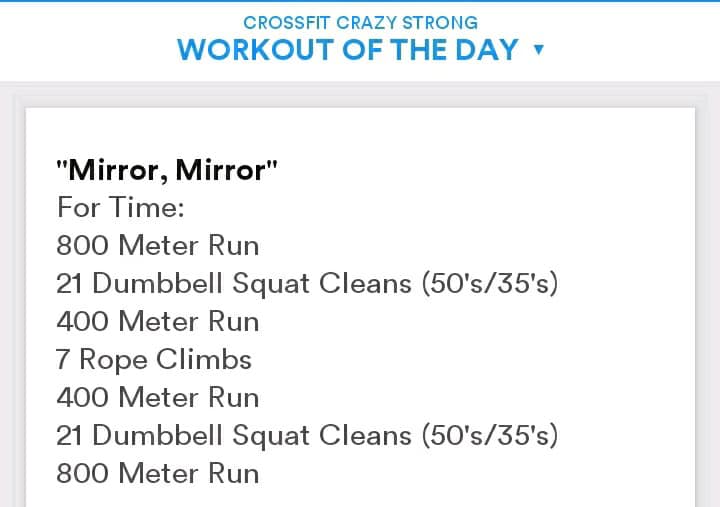Click the (50's/35's) weight in second cleans line
Image resolution: width=720 pixels, height=507 pixels.
coord(489,436)
